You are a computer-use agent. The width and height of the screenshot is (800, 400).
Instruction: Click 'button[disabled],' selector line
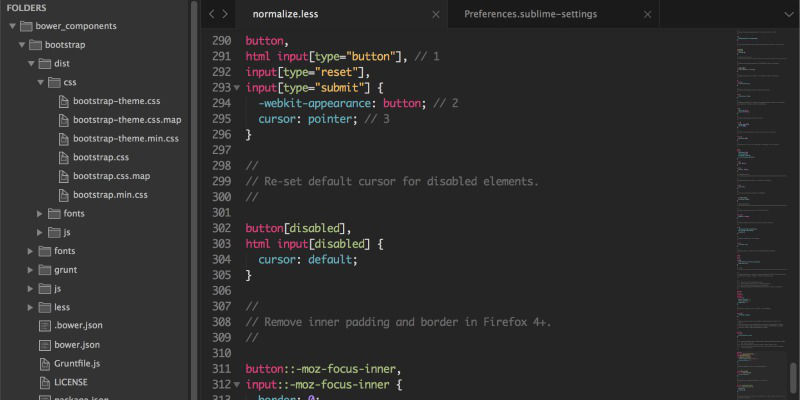click(x=298, y=228)
